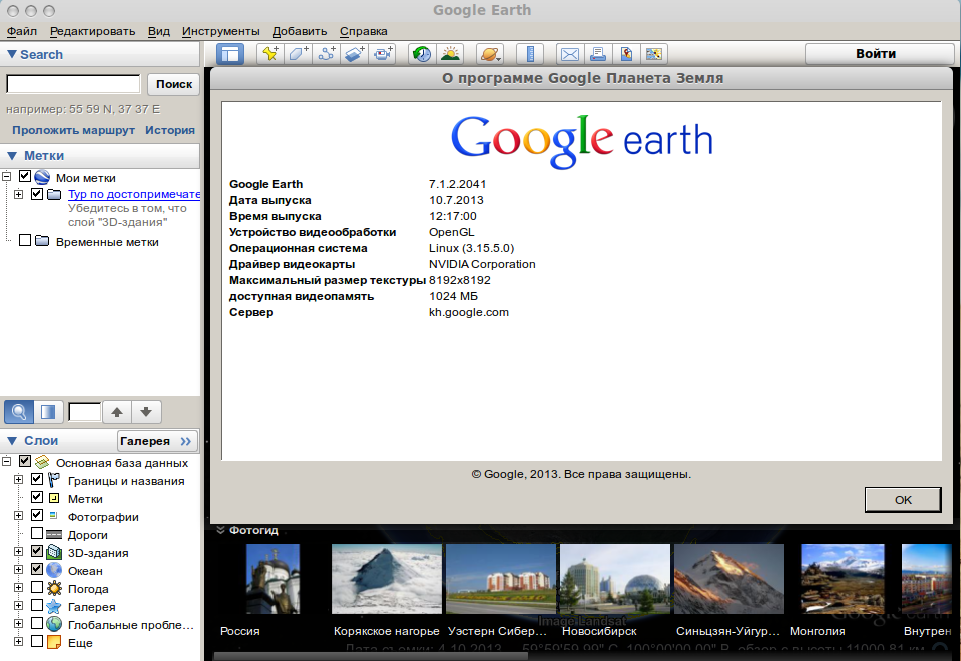Click the Океан globe icon
Image resolution: width=961 pixels, height=661 pixels.
(54, 570)
